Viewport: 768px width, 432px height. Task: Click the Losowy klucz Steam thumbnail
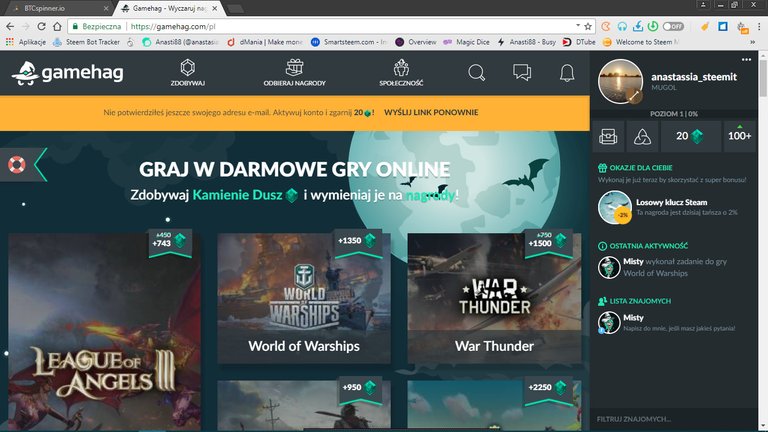(x=615, y=207)
